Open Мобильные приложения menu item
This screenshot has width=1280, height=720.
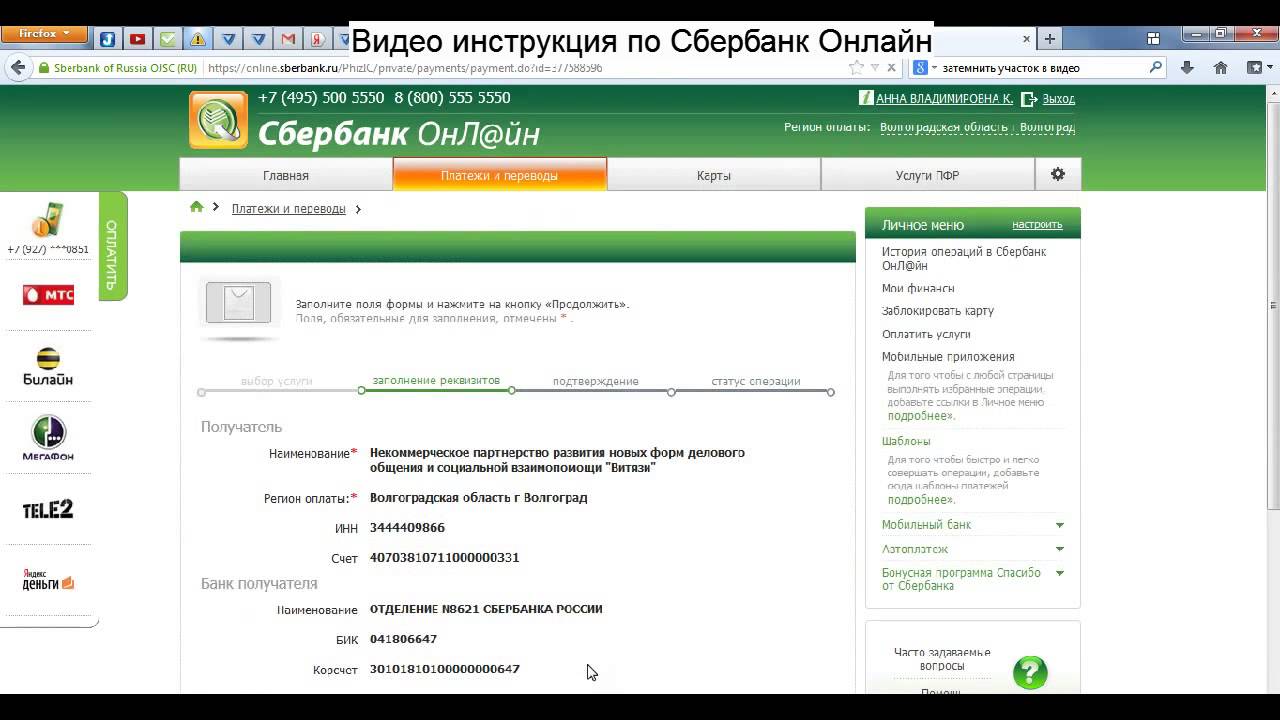948,357
